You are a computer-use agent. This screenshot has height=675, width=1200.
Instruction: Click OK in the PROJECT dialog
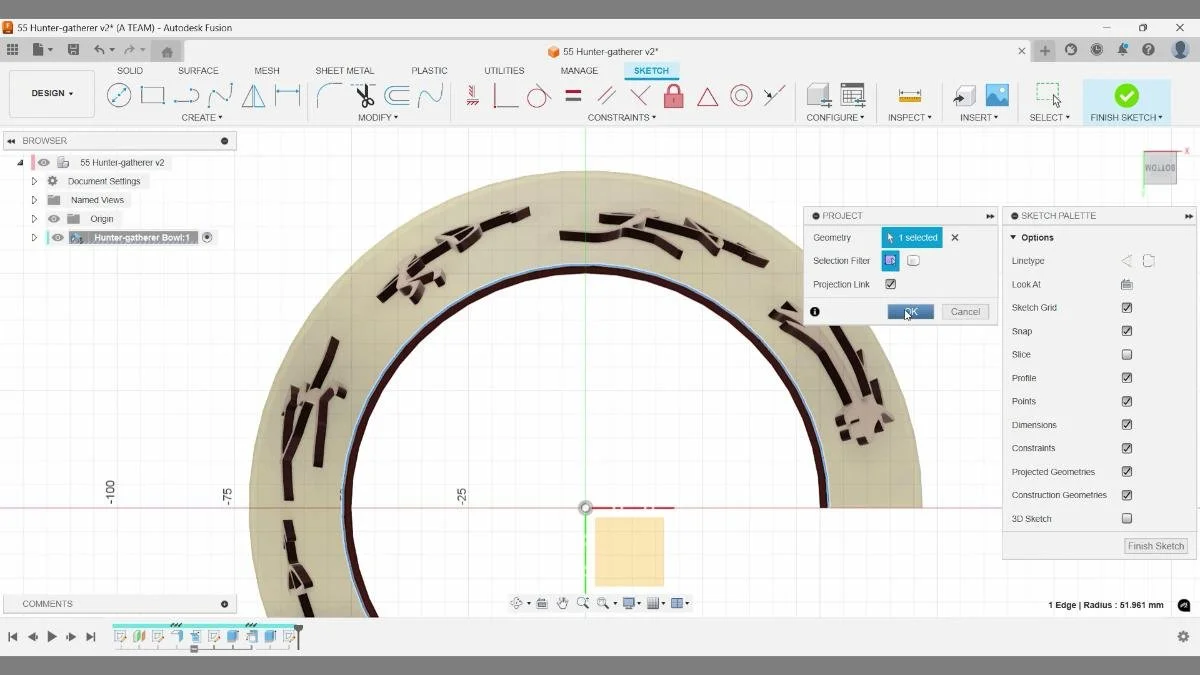909,311
